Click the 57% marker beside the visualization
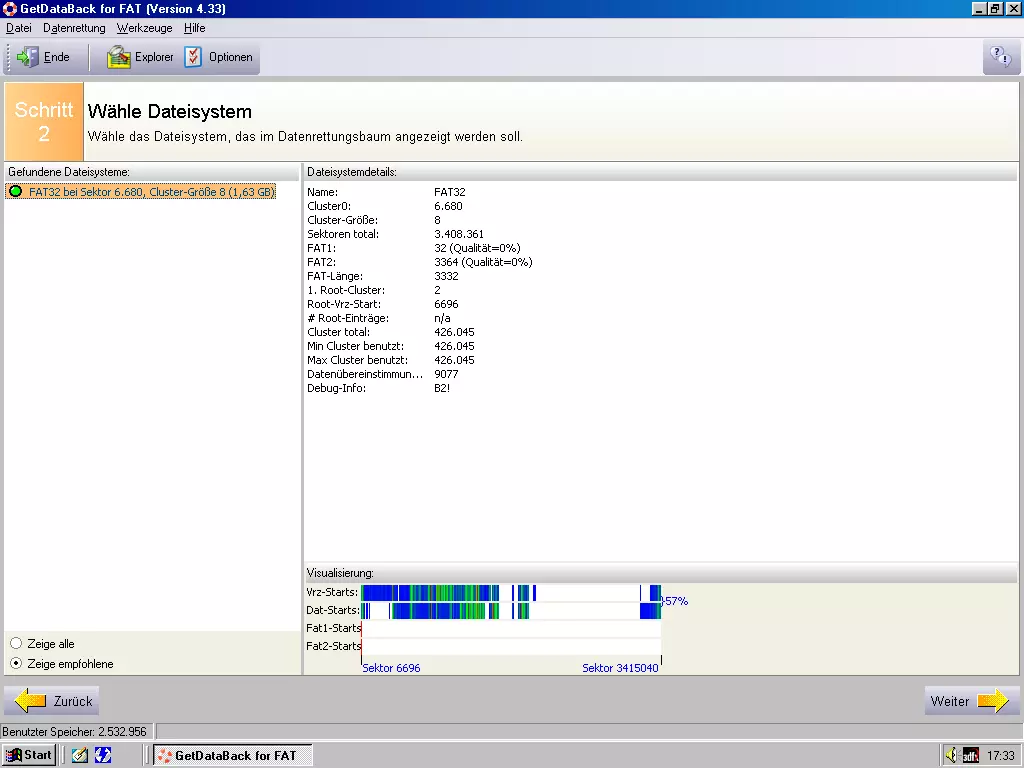The width and height of the screenshot is (1024, 768). 675,601
